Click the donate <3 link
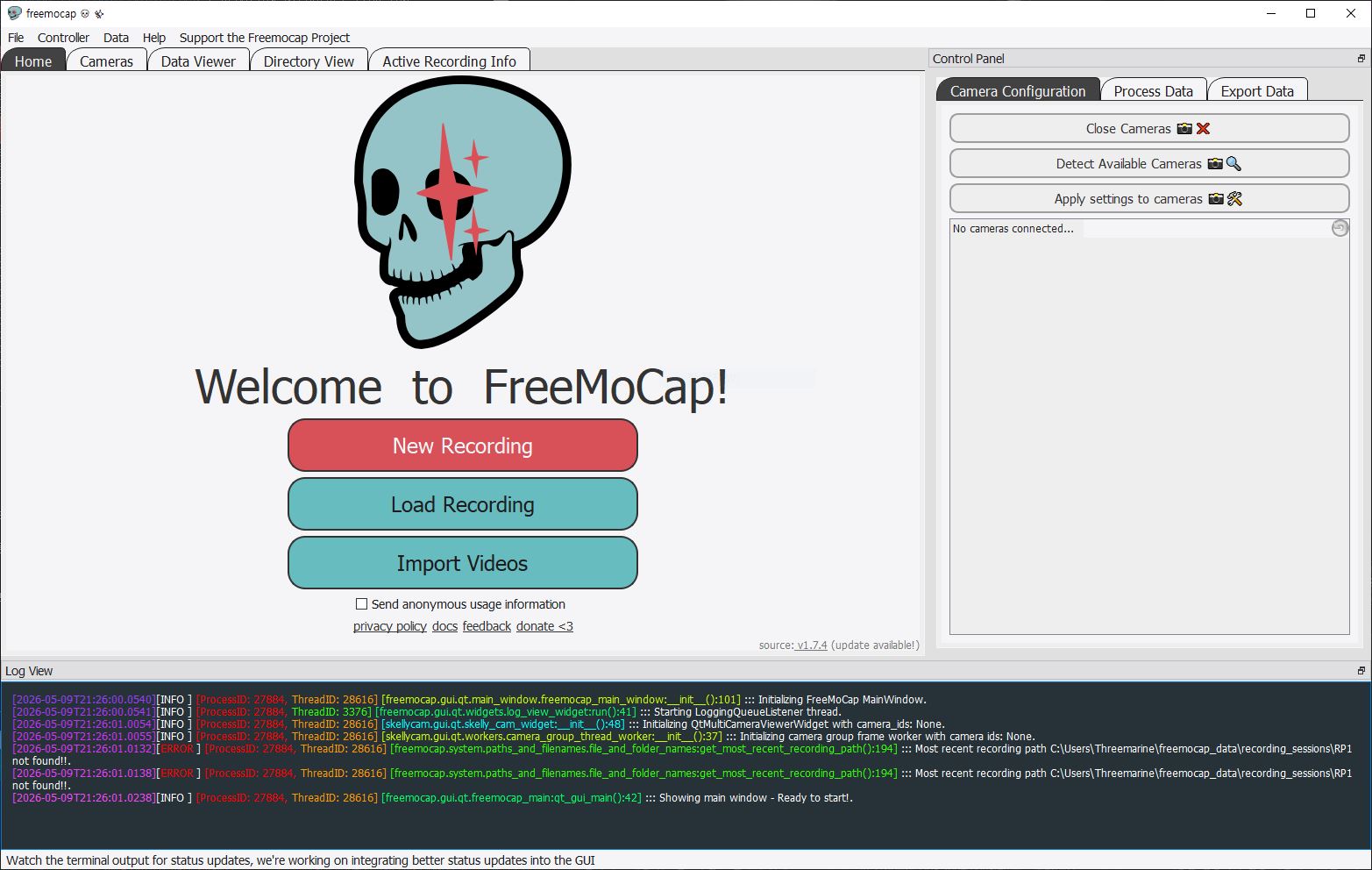1372x870 pixels. (544, 626)
